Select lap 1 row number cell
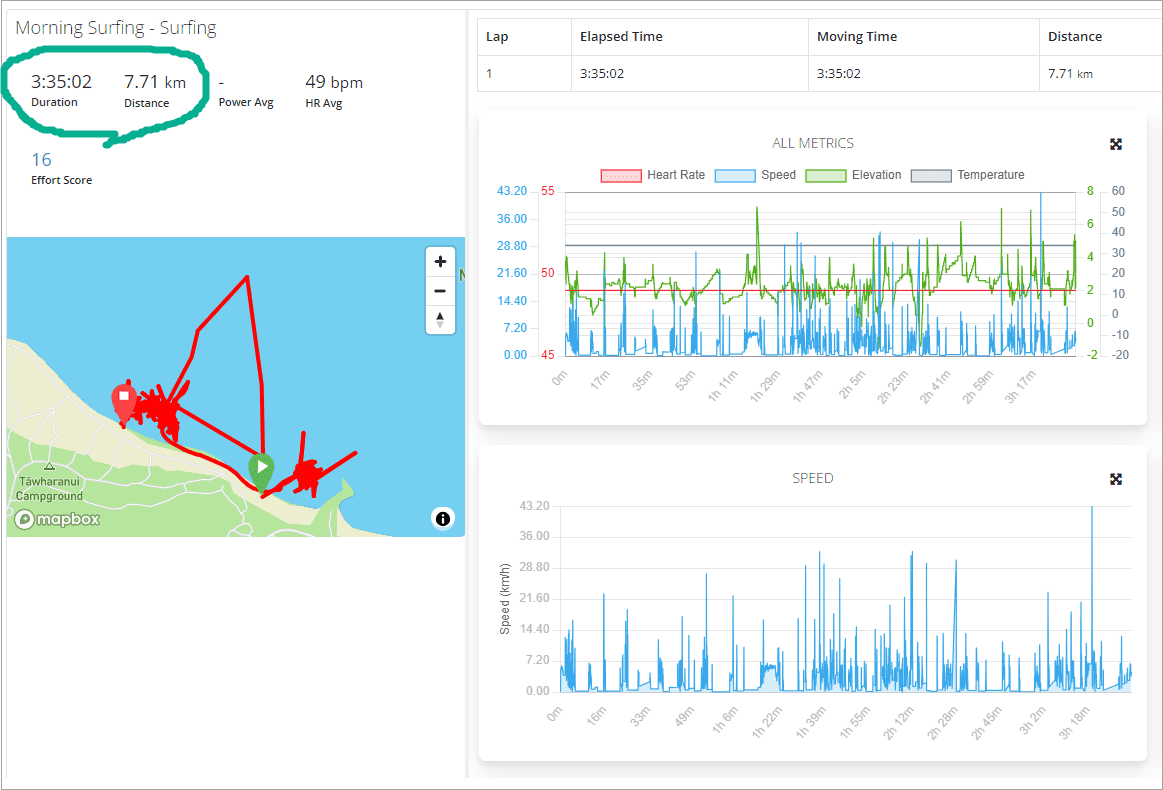 click(x=524, y=73)
